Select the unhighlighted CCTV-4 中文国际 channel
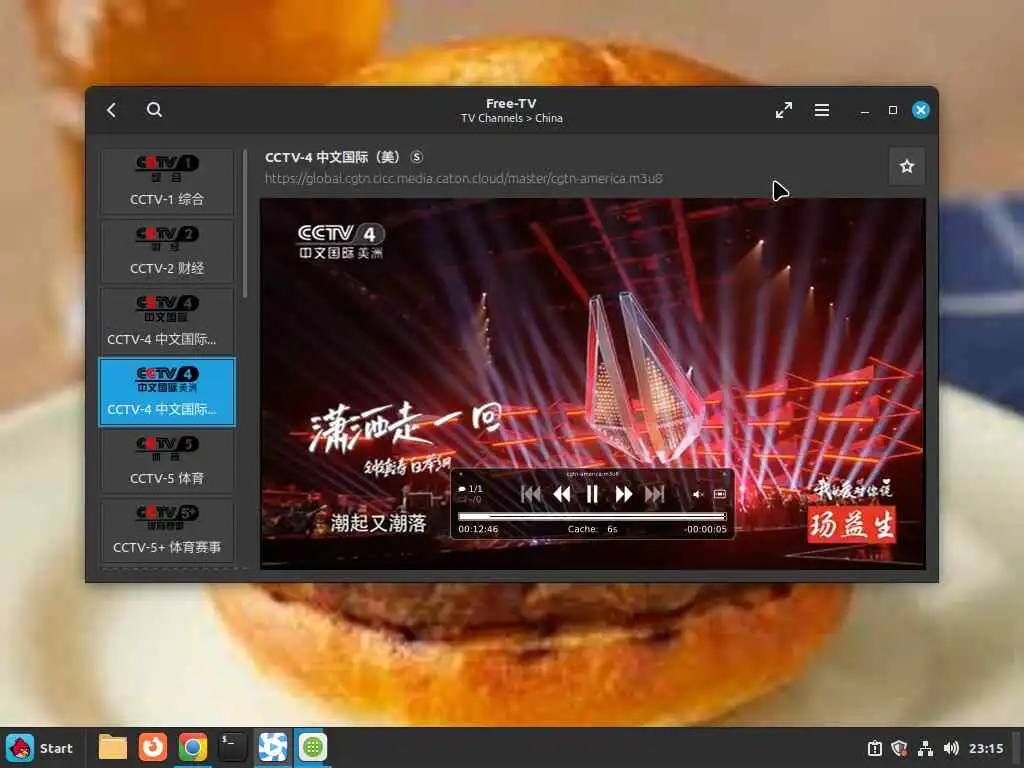The height and width of the screenshot is (768, 1024). point(167,321)
